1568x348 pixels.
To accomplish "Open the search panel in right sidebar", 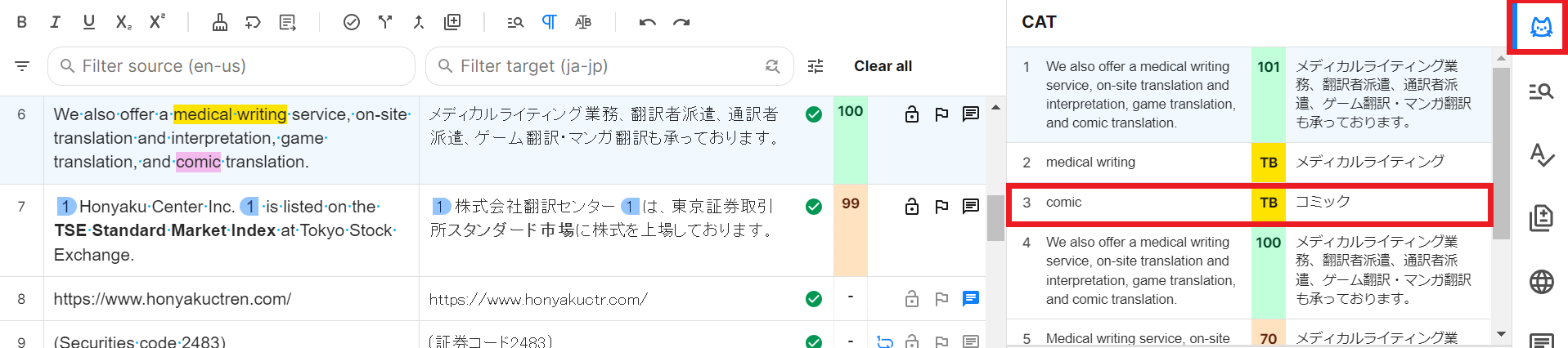I will point(1541,91).
